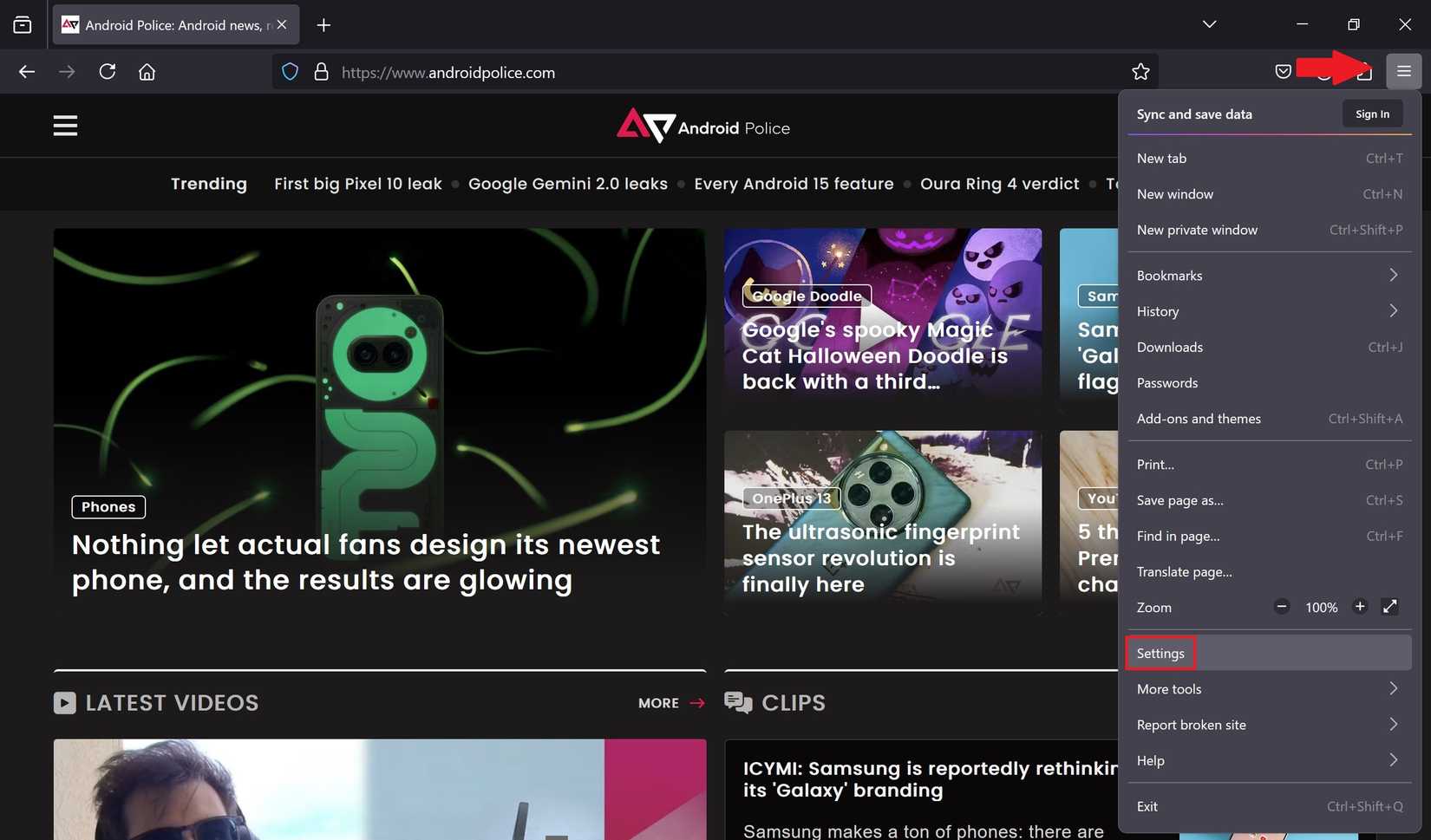The width and height of the screenshot is (1431, 840).
Task: Decrease zoom with the minus button
Action: click(x=1282, y=607)
